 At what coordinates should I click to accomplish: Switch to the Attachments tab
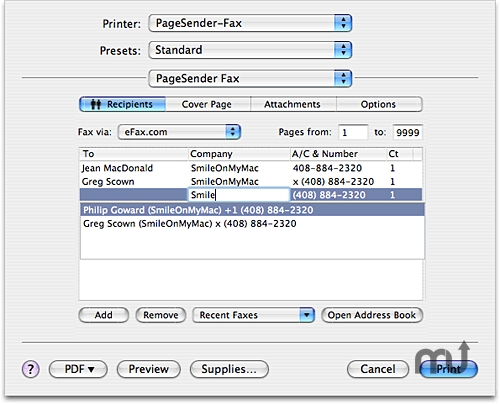click(293, 104)
